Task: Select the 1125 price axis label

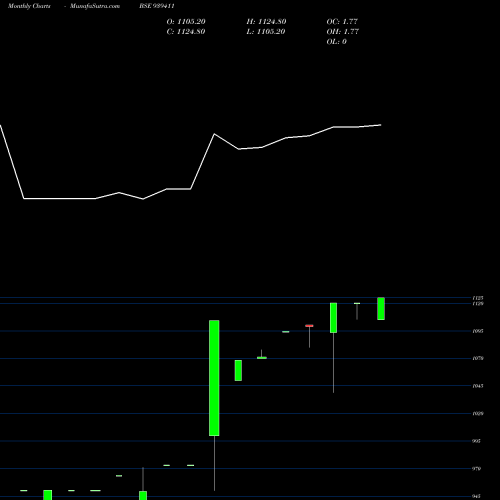Action: pos(478,298)
